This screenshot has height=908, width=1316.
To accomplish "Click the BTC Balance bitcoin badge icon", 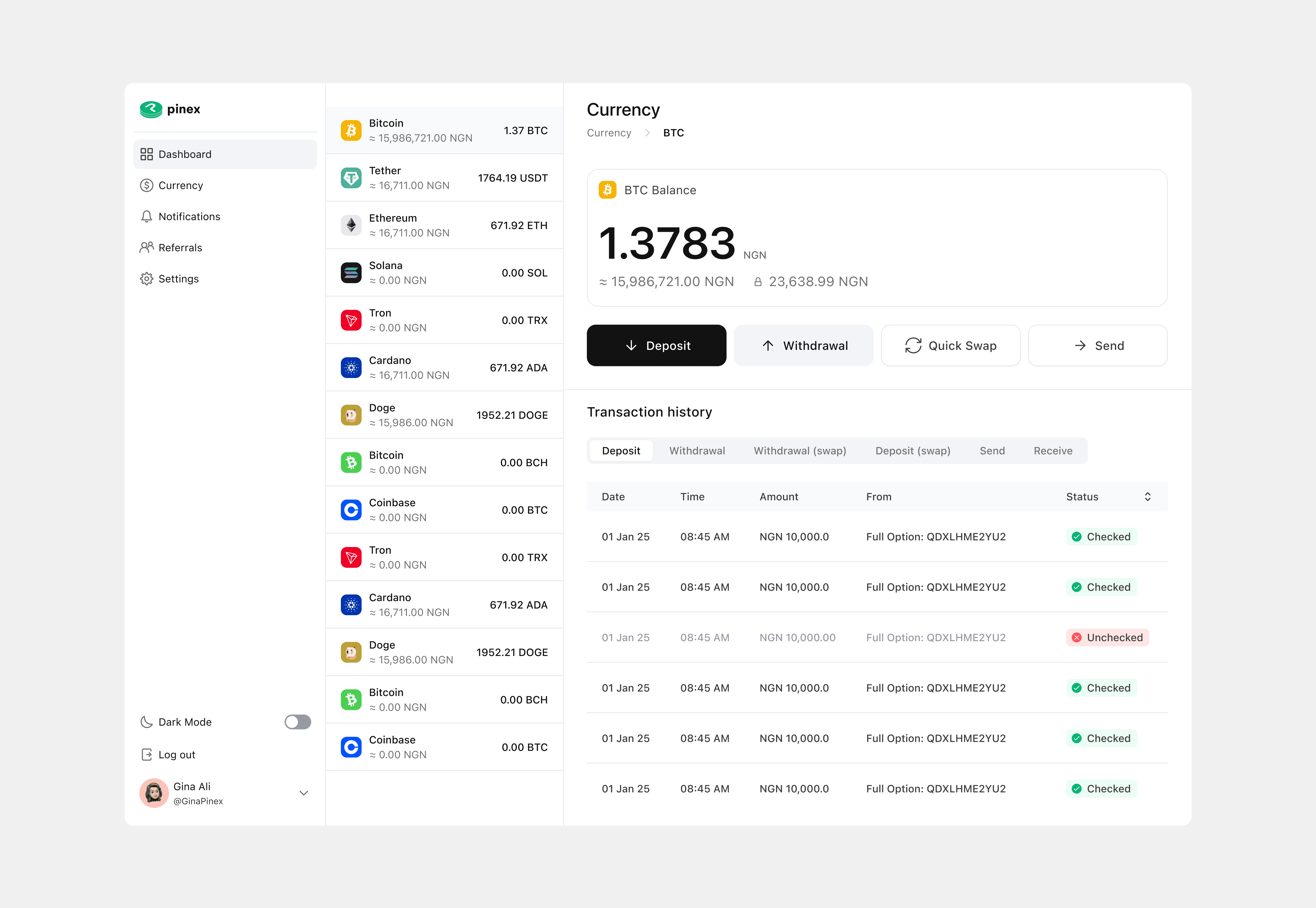I will coord(607,190).
